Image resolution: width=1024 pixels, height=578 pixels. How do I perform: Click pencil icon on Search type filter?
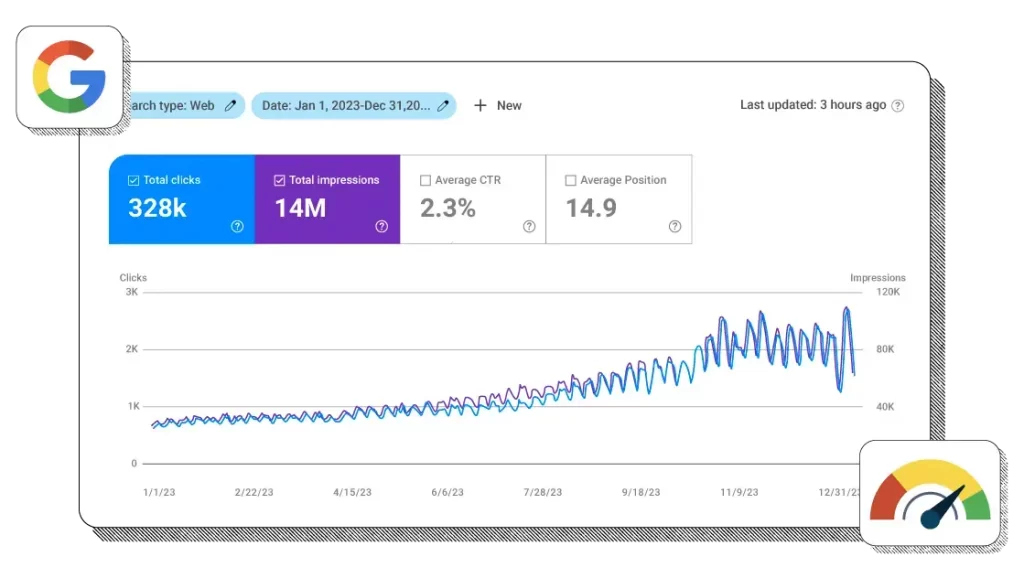(231, 105)
